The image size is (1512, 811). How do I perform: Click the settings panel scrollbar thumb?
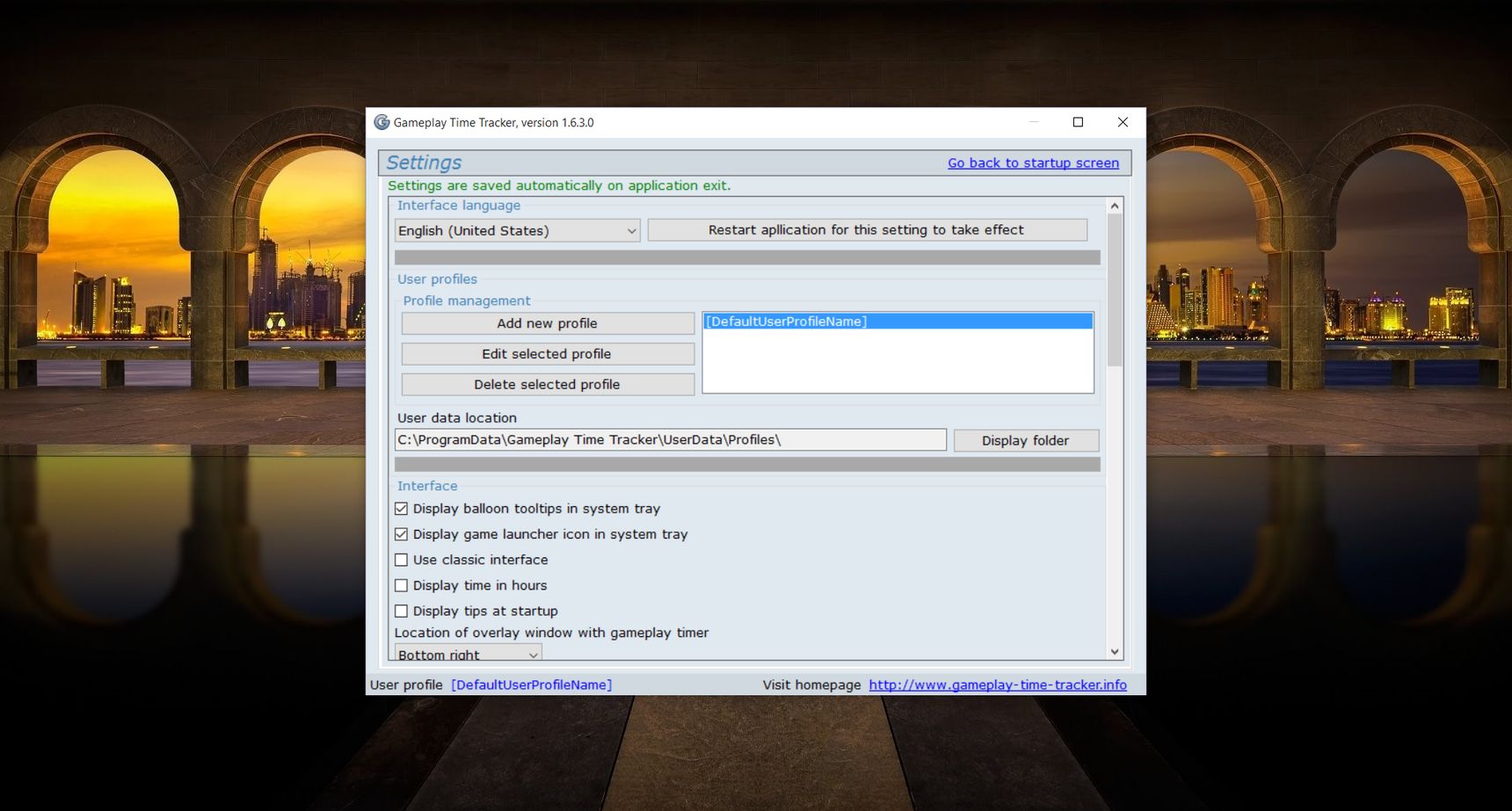point(1115,290)
